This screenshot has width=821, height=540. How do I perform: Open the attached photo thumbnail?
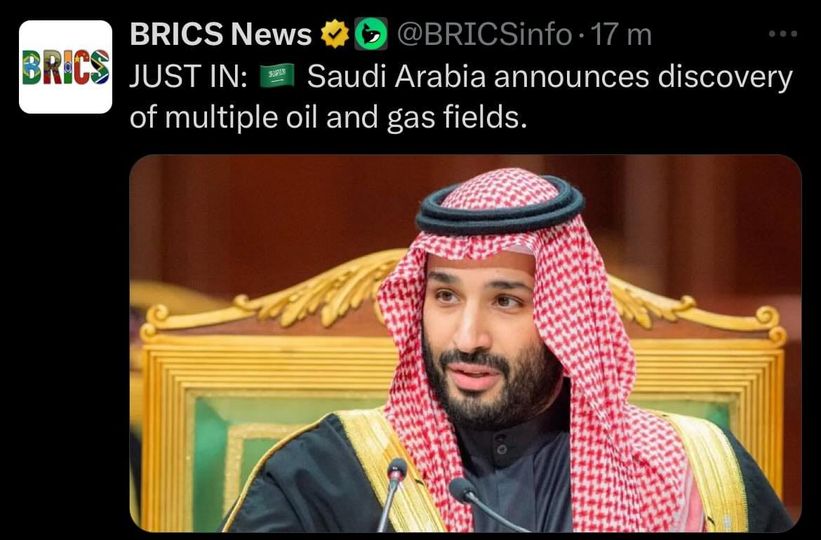click(x=465, y=342)
